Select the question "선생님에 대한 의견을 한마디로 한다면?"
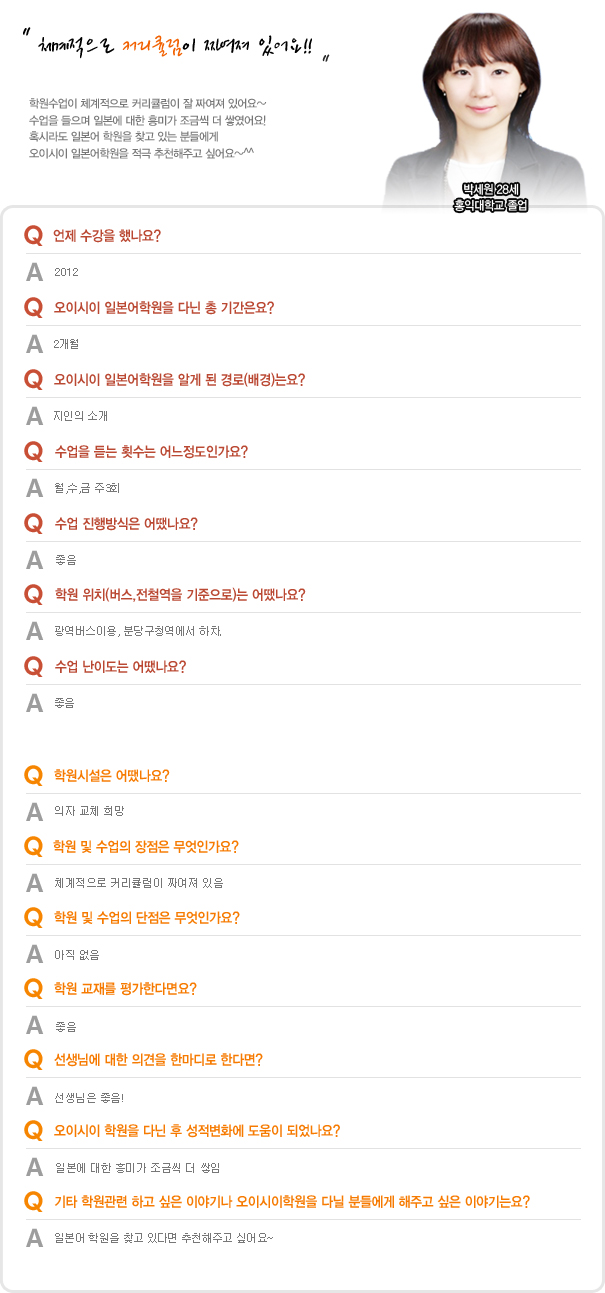Image resolution: width=605 pixels, height=1293 pixels. tap(158, 1060)
